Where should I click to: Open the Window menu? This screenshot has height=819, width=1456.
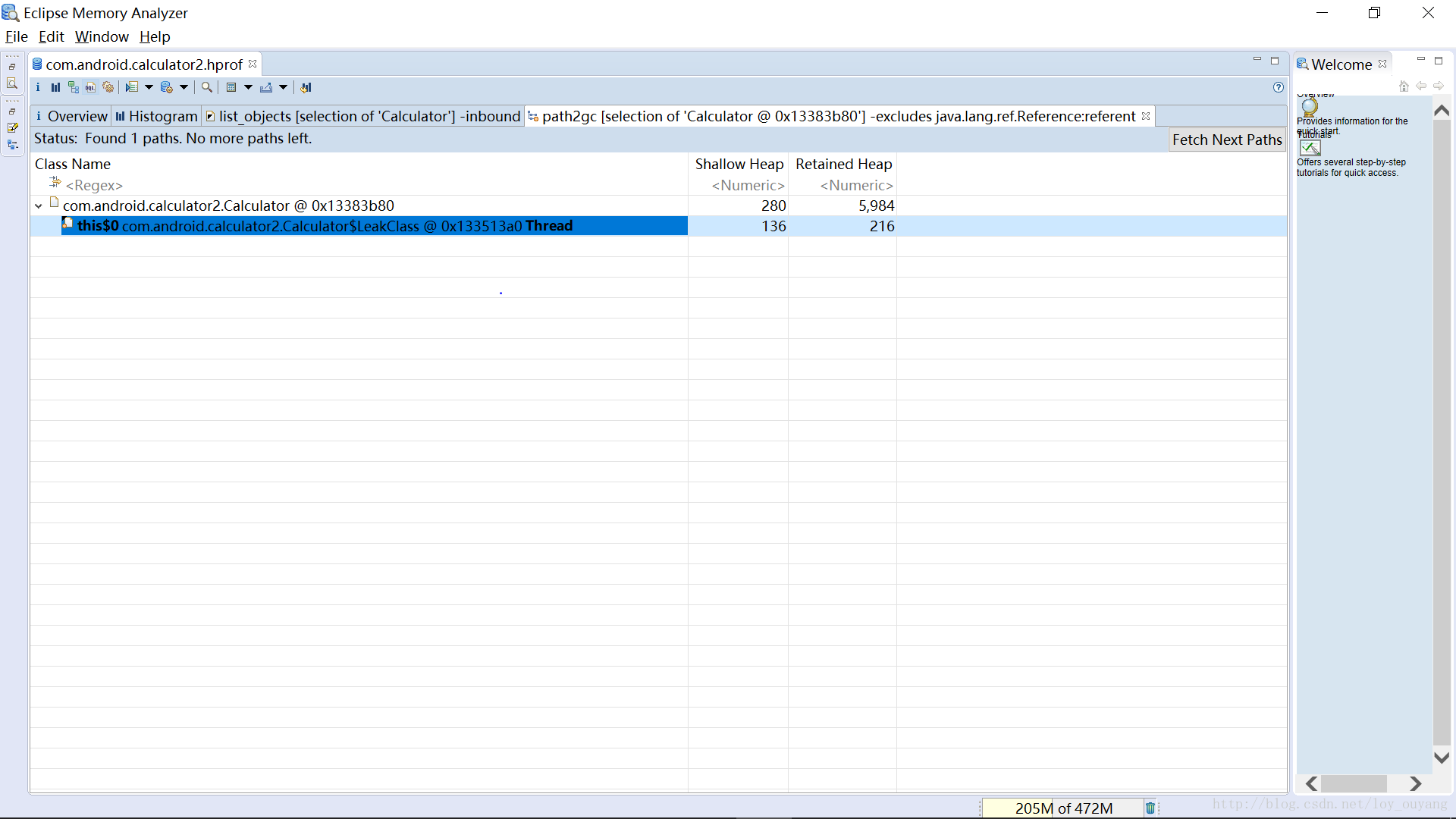click(102, 36)
